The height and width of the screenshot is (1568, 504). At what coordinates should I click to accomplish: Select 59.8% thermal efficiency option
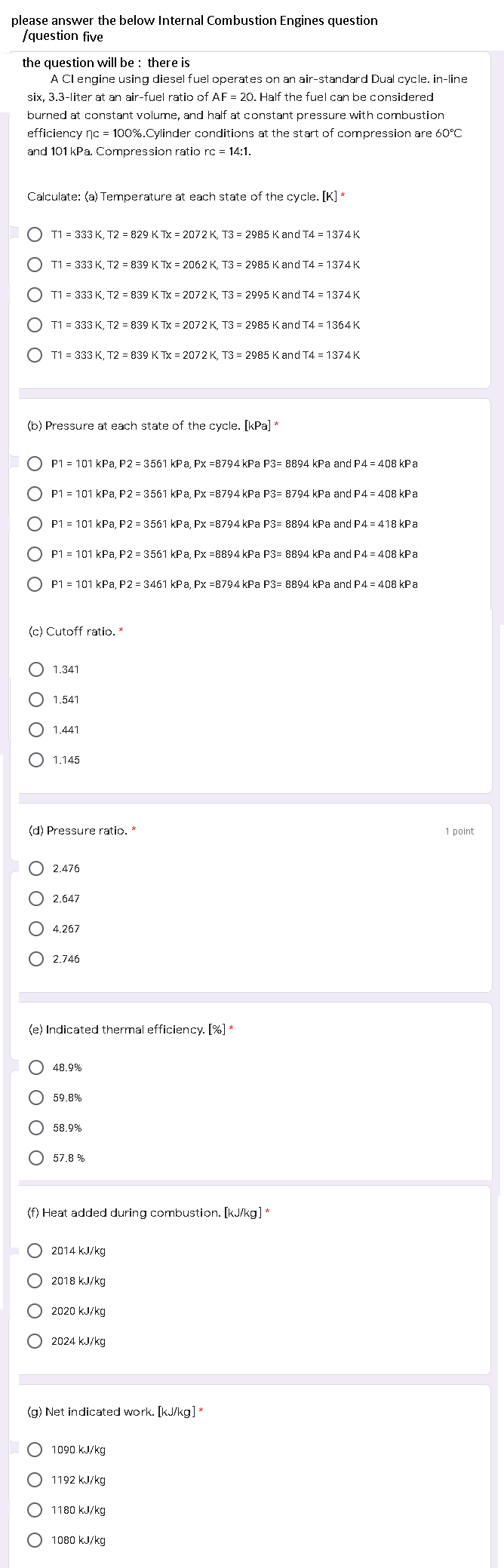coord(36,1097)
